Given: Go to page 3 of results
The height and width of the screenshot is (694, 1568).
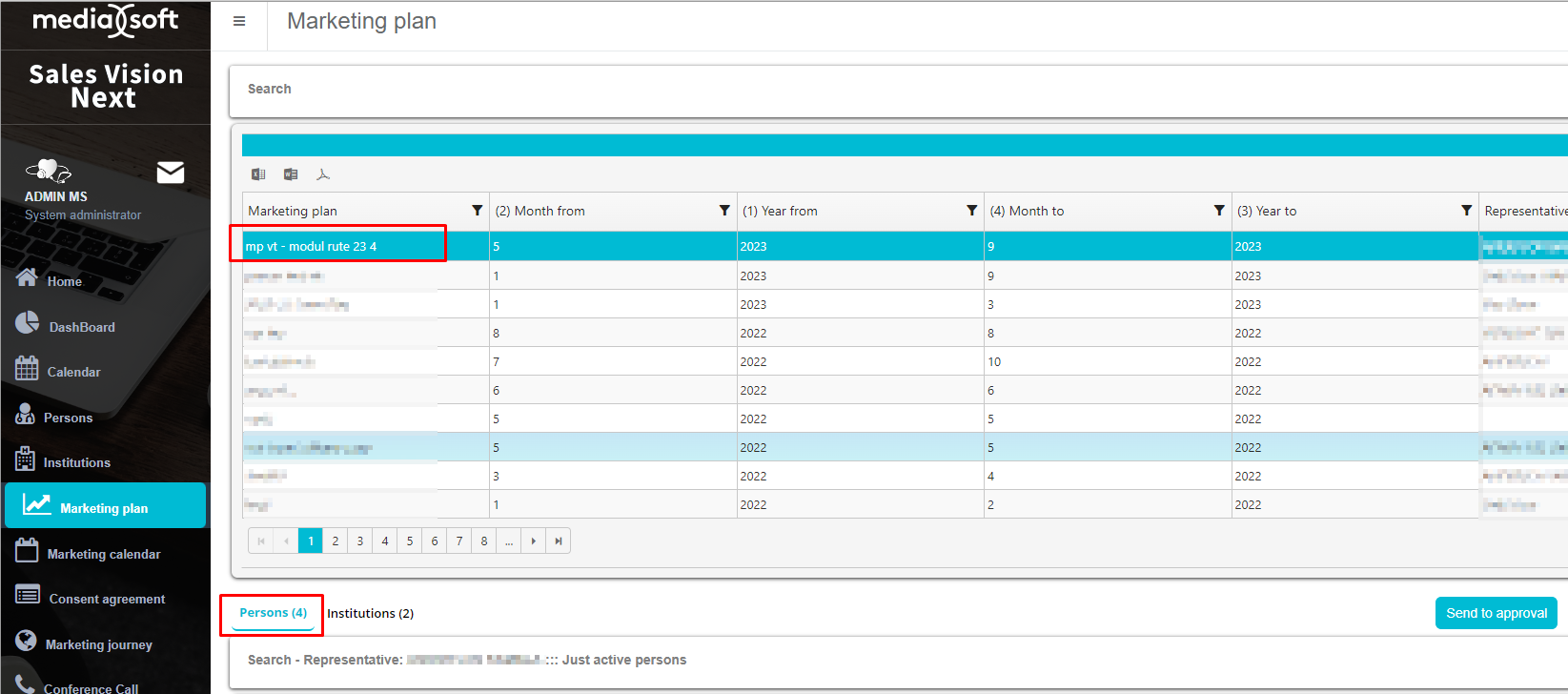Looking at the screenshot, I should [x=360, y=541].
